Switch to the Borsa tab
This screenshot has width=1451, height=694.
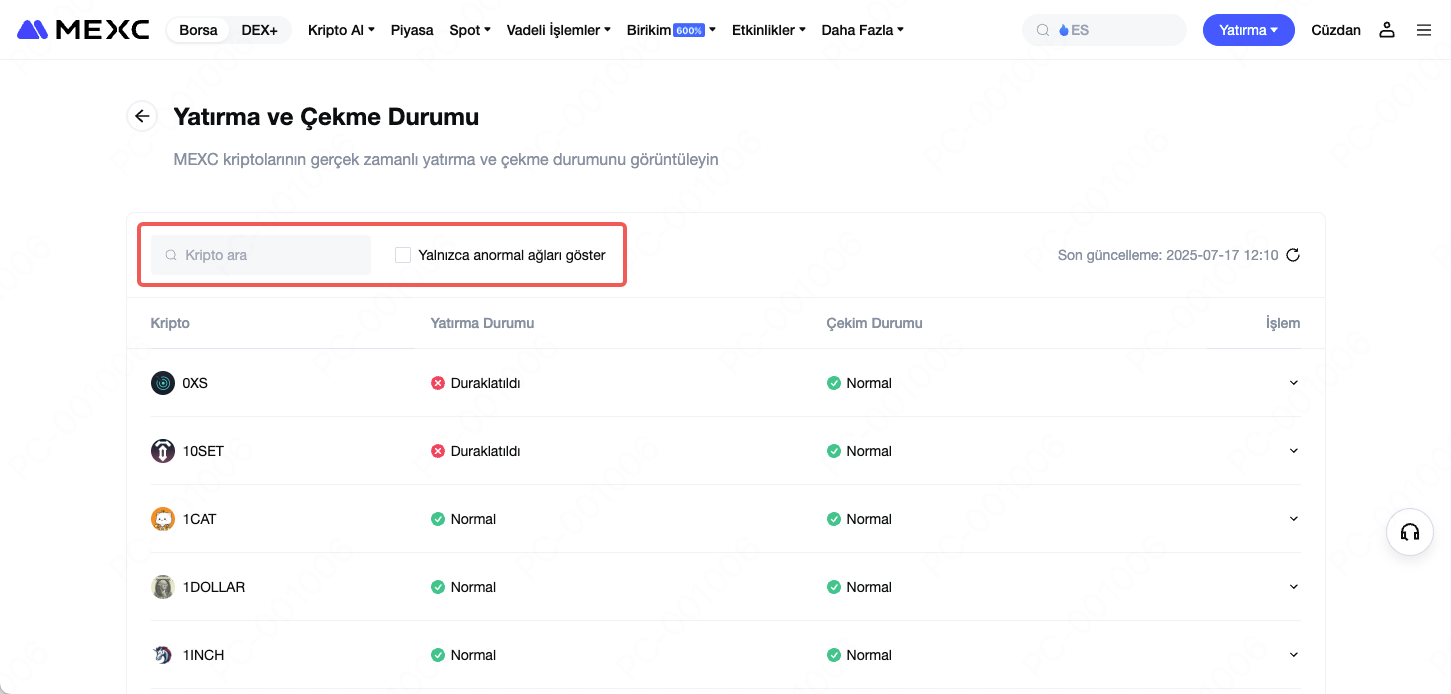[198, 30]
